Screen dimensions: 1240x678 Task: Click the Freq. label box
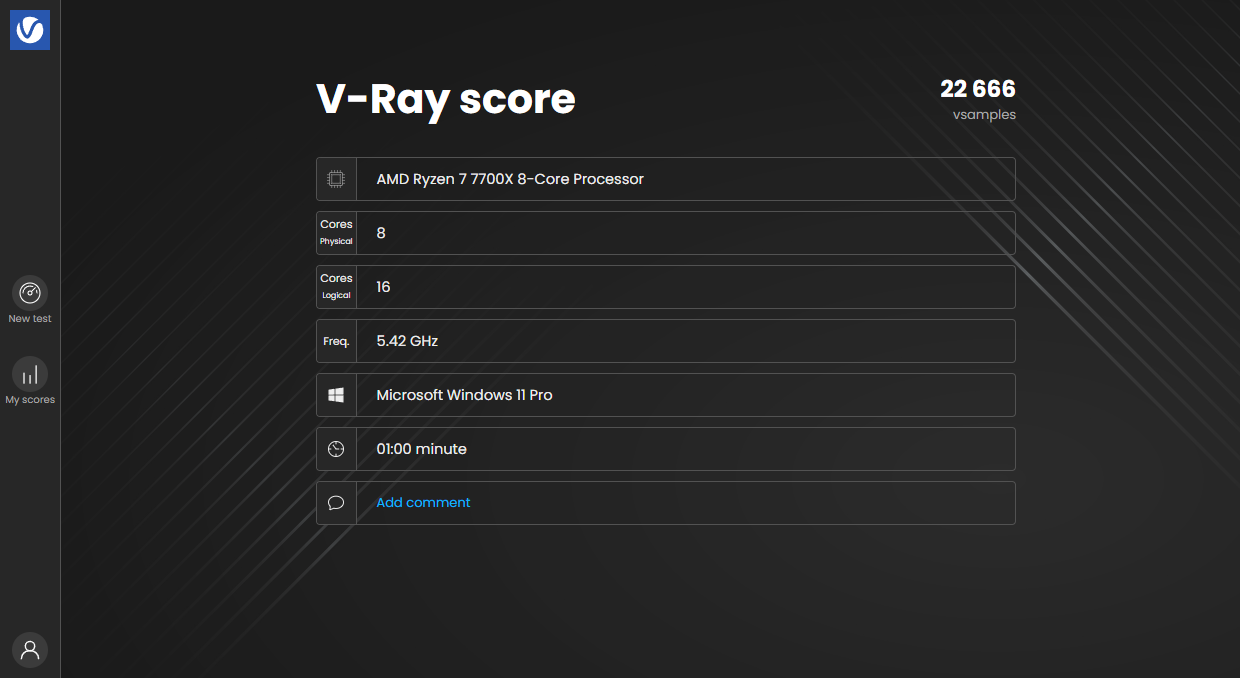[x=336, y=341]
